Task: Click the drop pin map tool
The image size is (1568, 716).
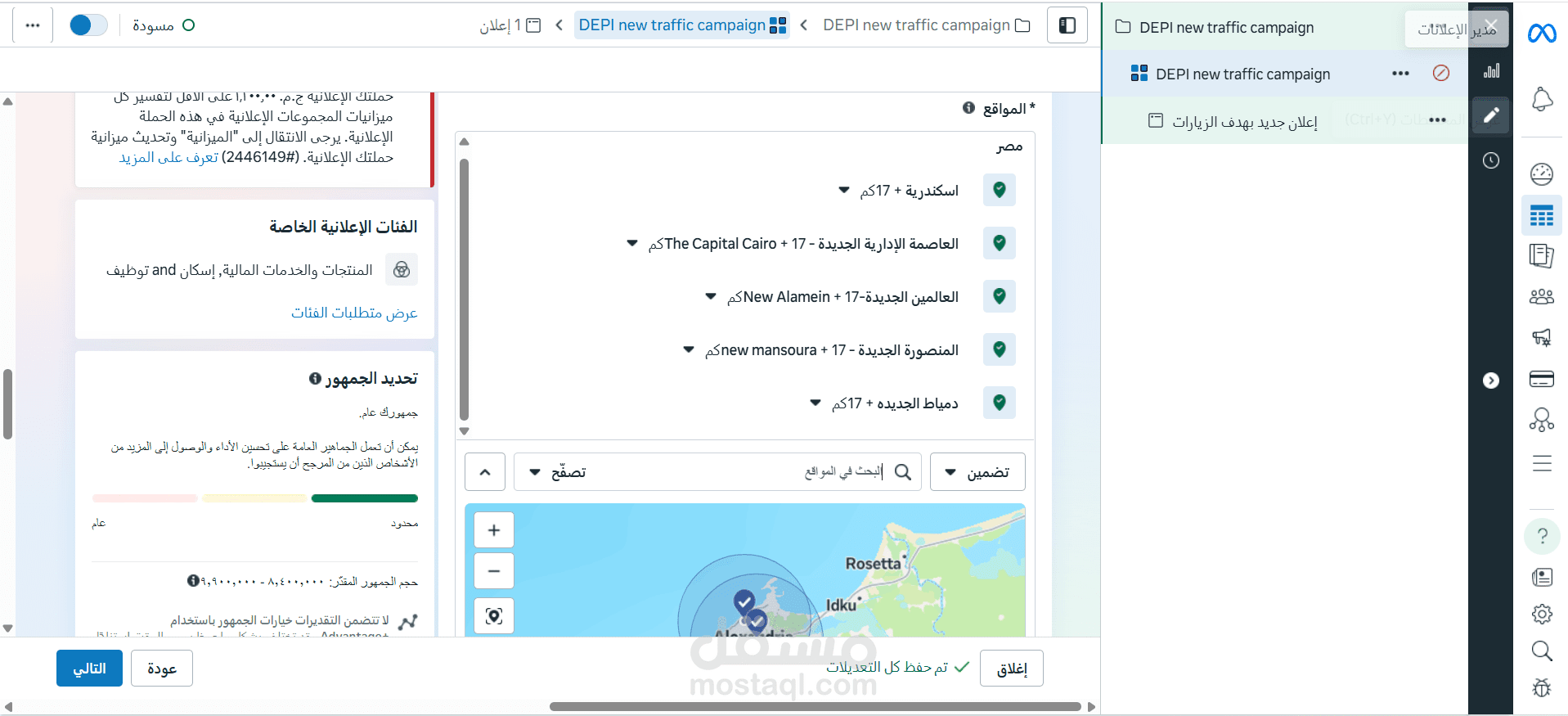Action: pos(494,615)
